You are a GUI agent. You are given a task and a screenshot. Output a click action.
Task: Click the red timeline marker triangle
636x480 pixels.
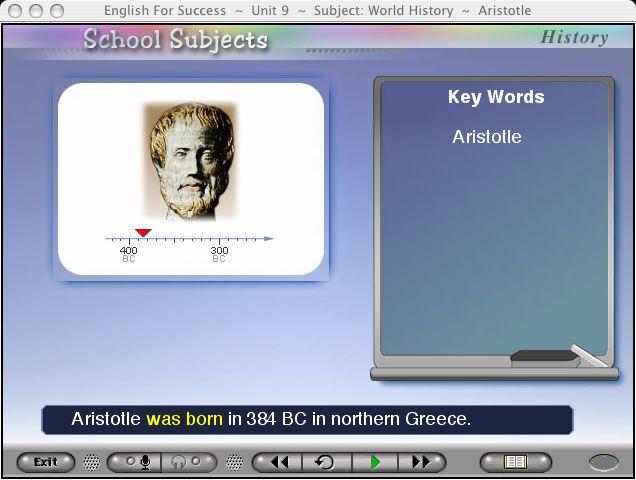point(143,232)
